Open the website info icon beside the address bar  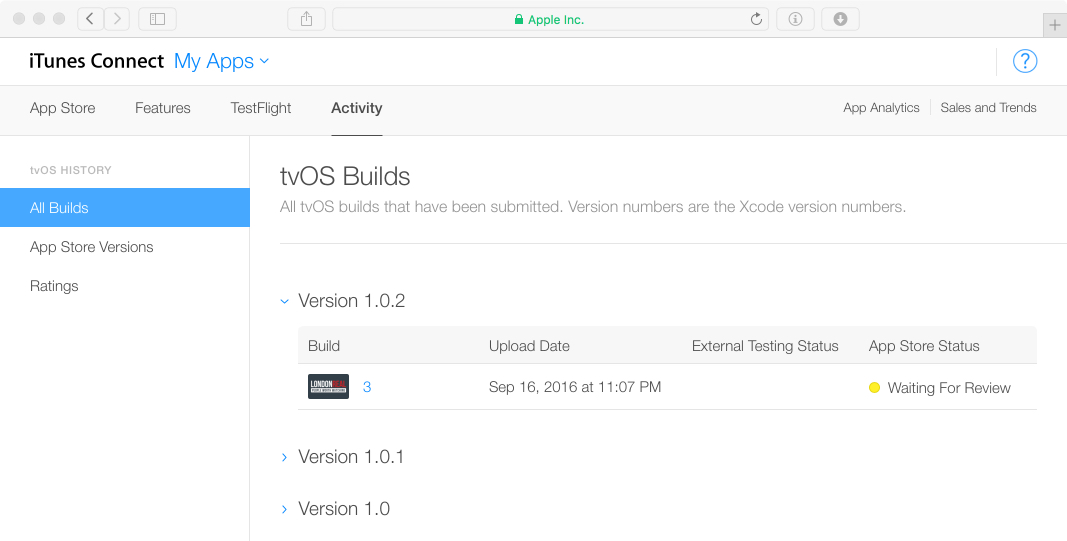[795, 19]
